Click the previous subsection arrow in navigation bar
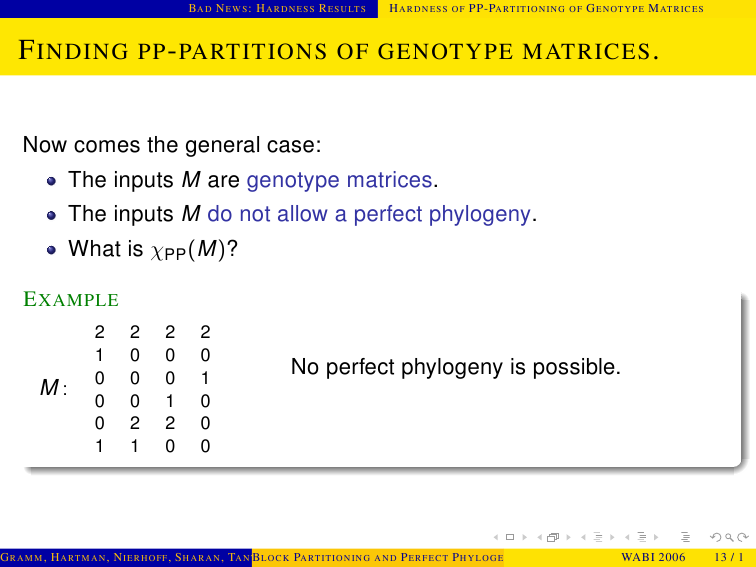This screenshot has width=756, height=567. click(583, 537)
